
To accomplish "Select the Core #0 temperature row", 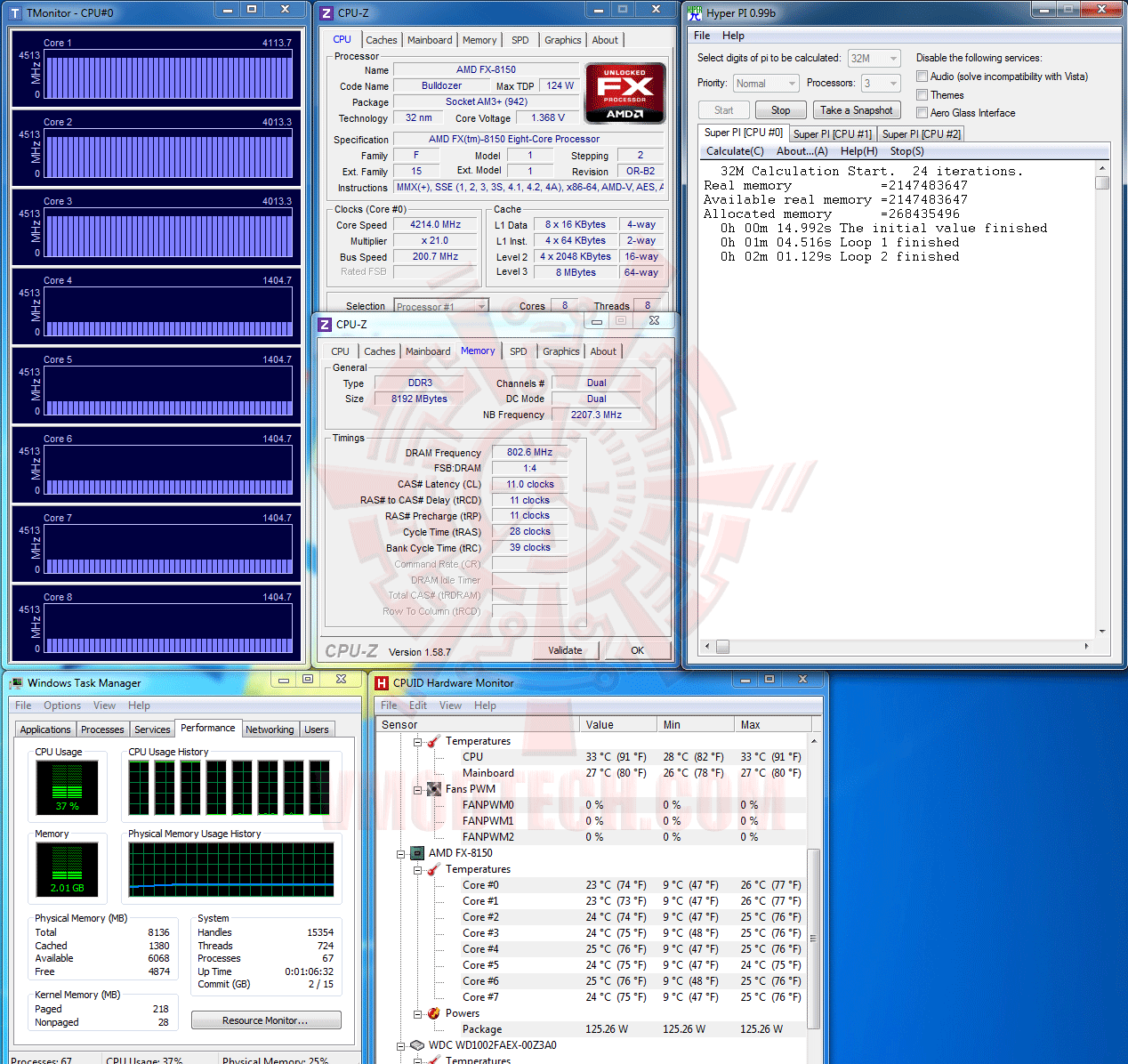I will (592, 885).
